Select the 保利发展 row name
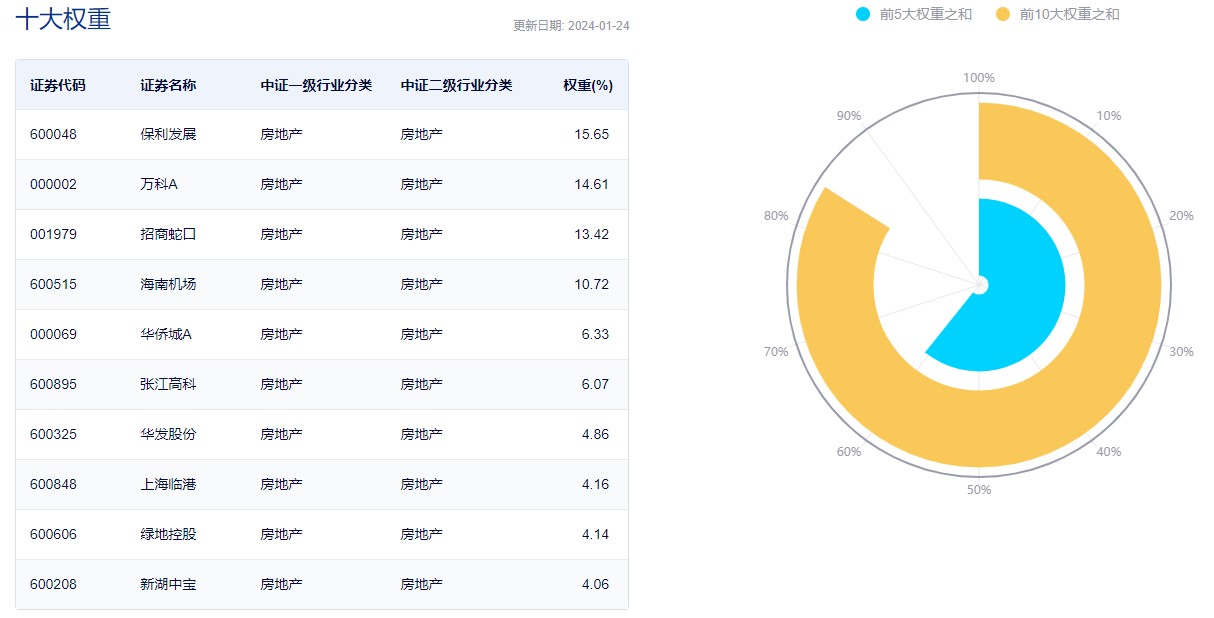The height and width of the screenshot is (618, 1214). click(x=168, y=134)
